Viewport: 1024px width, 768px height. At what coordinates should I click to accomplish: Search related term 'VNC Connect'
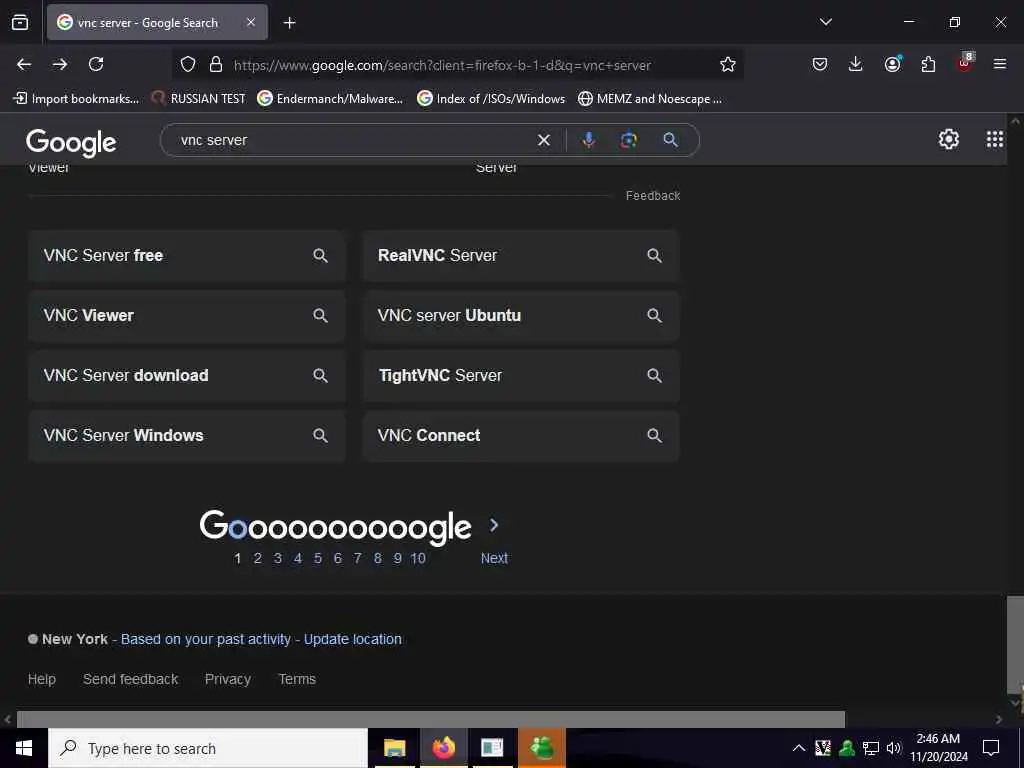tap(521, 436)
